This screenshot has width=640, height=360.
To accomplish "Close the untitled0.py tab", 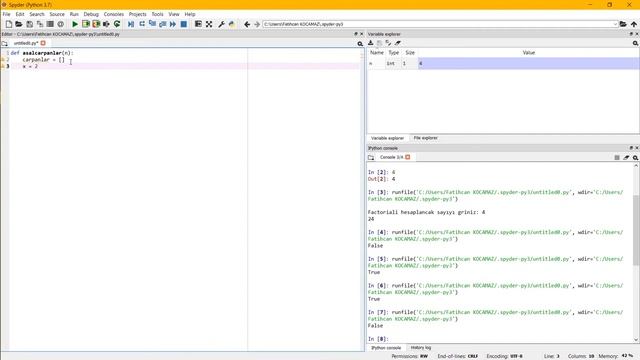I will click(x=43, y=43).
